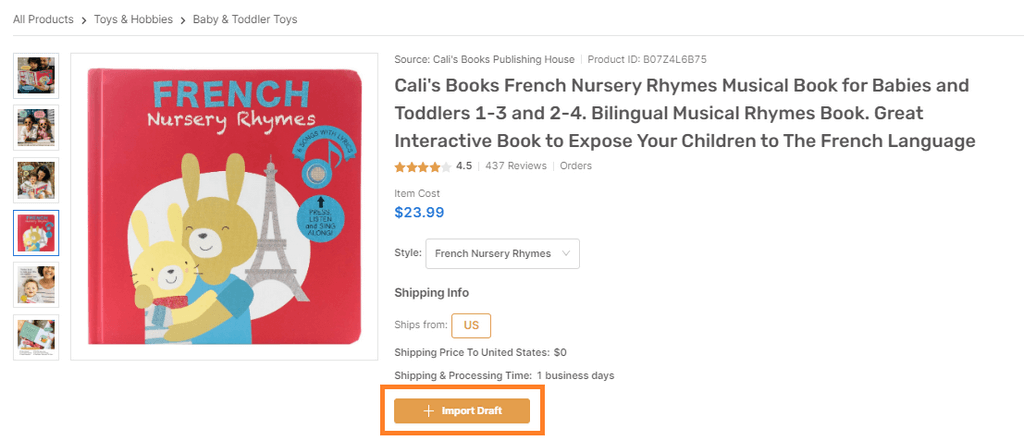This screenshot has width=1024, height=441.
Task: Click the star rating icons
Action: (x=423, y=167)
